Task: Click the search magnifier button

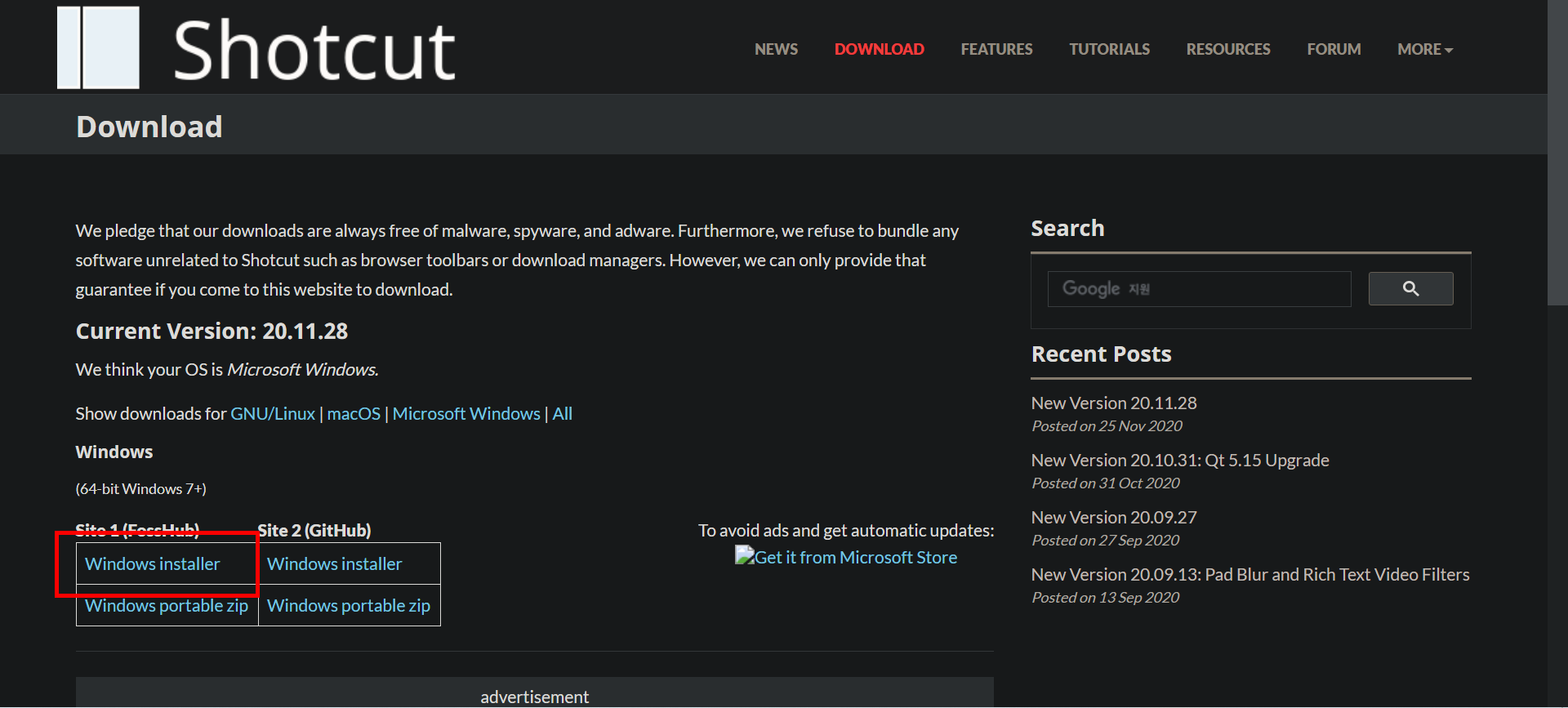Action: click(1410, 288)
